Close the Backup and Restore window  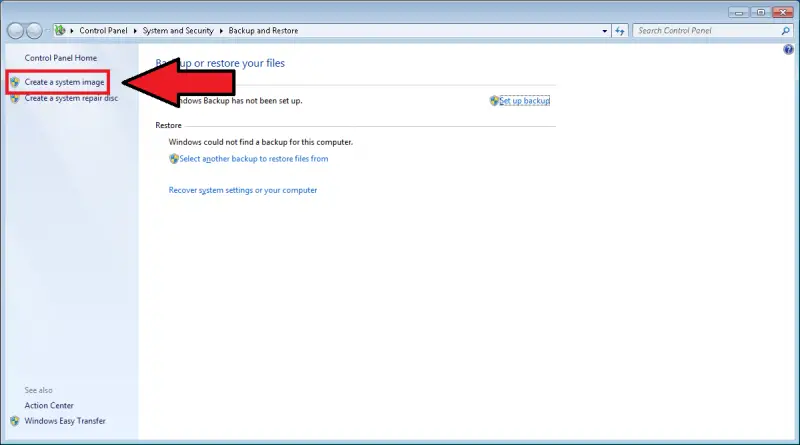(x=783, y=12)
